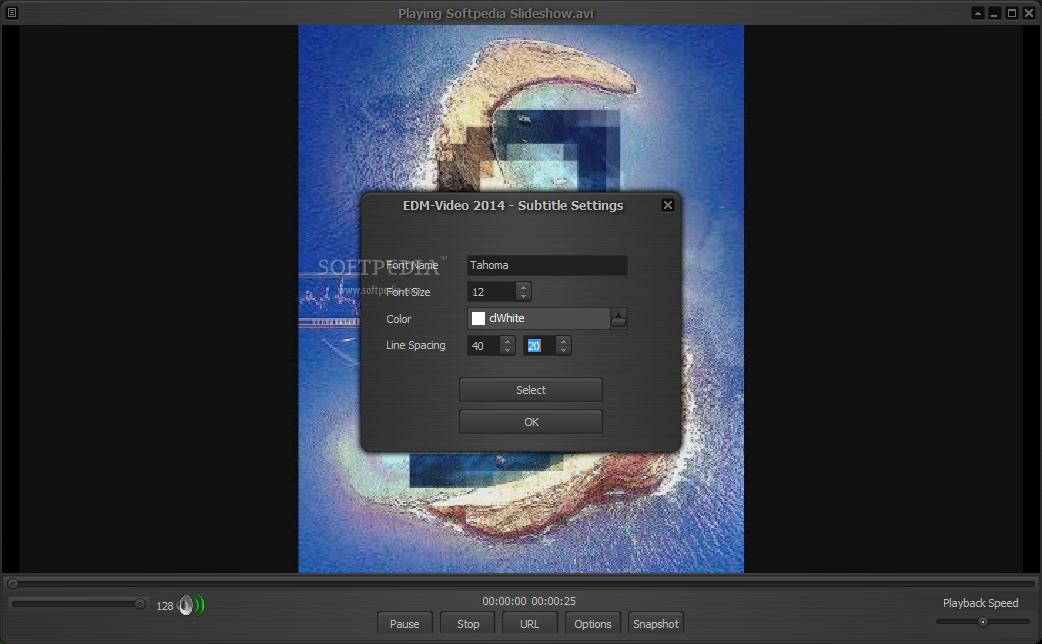The image size is (1042, 644).
Task: Increase second Line Spacing value 20
Action: (564, 341)
